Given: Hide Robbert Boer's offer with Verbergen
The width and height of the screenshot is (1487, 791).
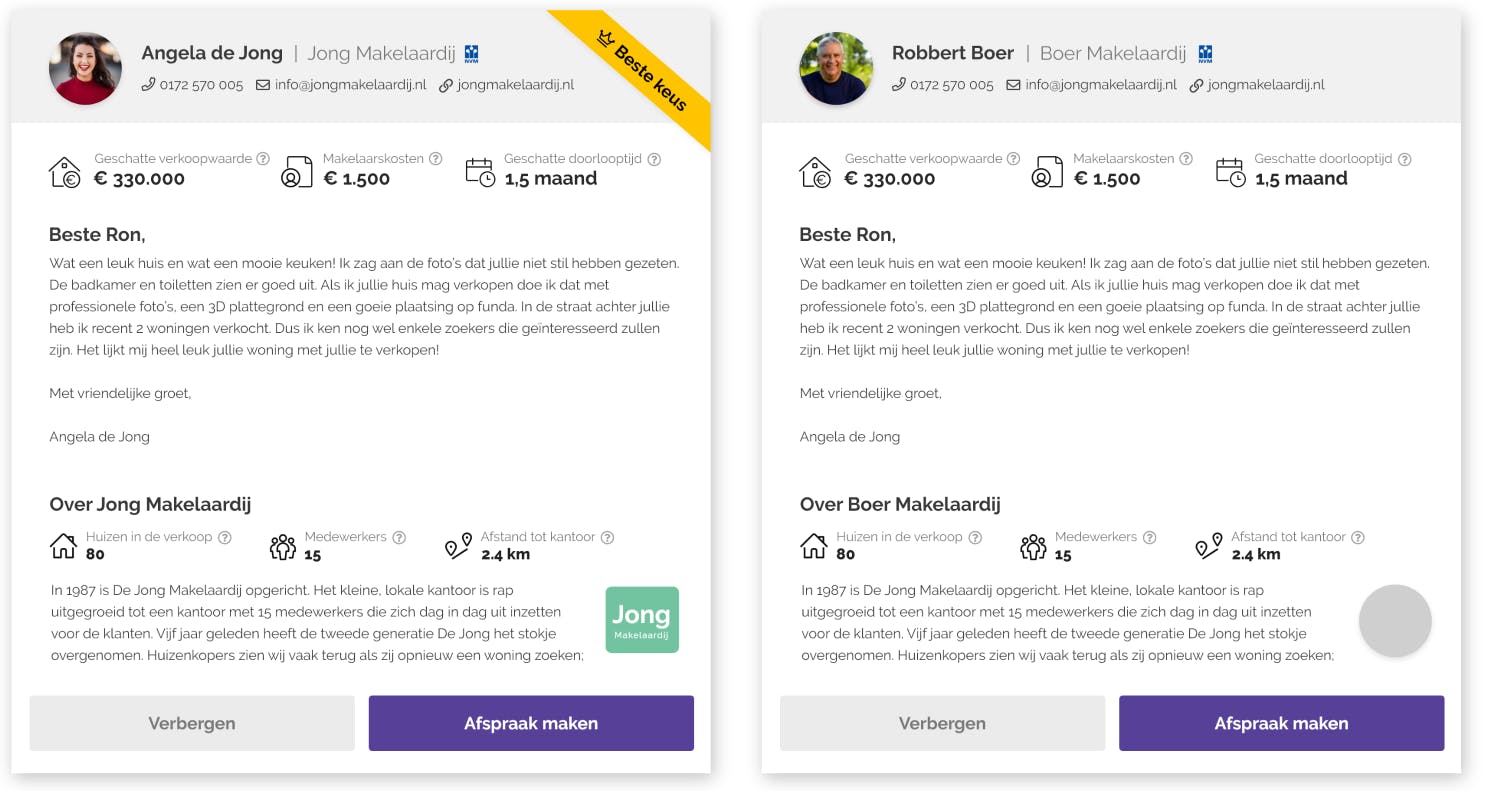Looking at the screenshot, I should coord(942,723).
